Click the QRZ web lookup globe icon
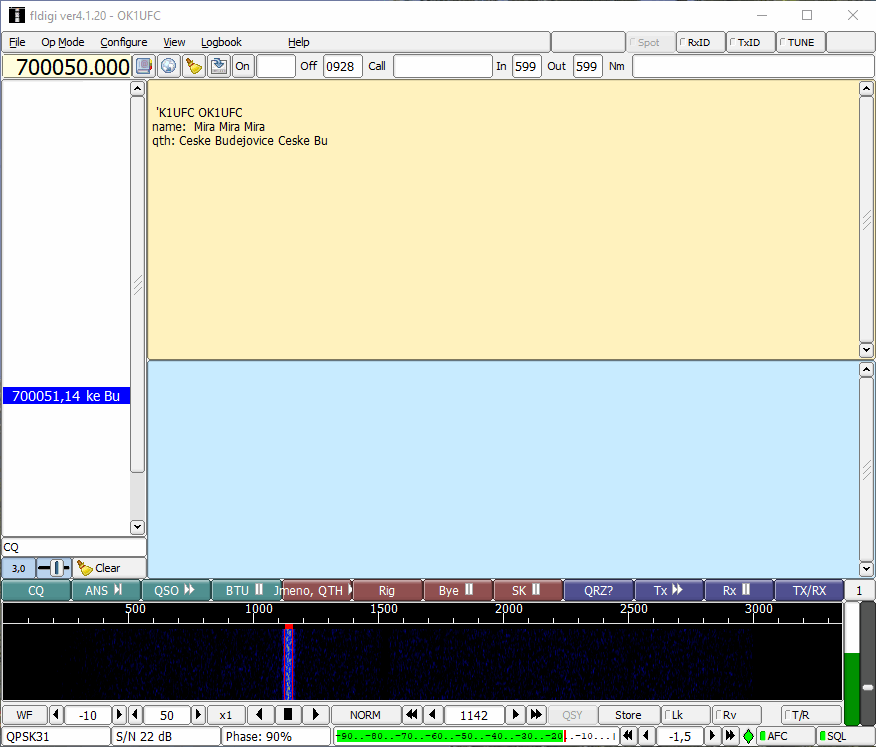The height and width of the screenshot is (747, 876). [x=169, y=66]
